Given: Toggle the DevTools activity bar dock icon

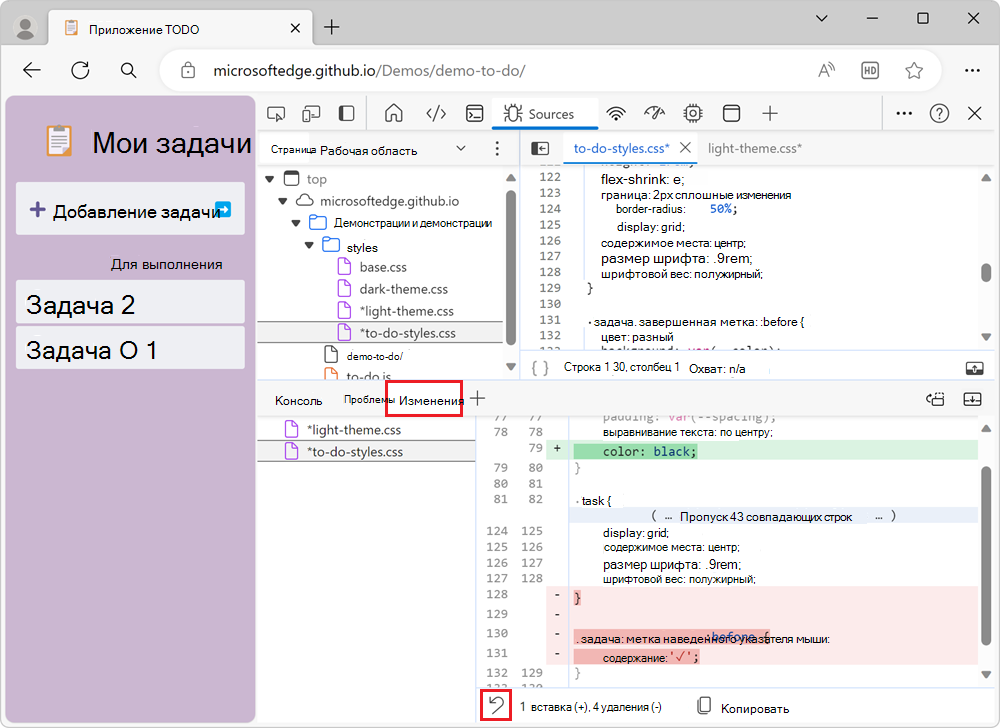Looking at the screenshot, I should coord(346,113).
